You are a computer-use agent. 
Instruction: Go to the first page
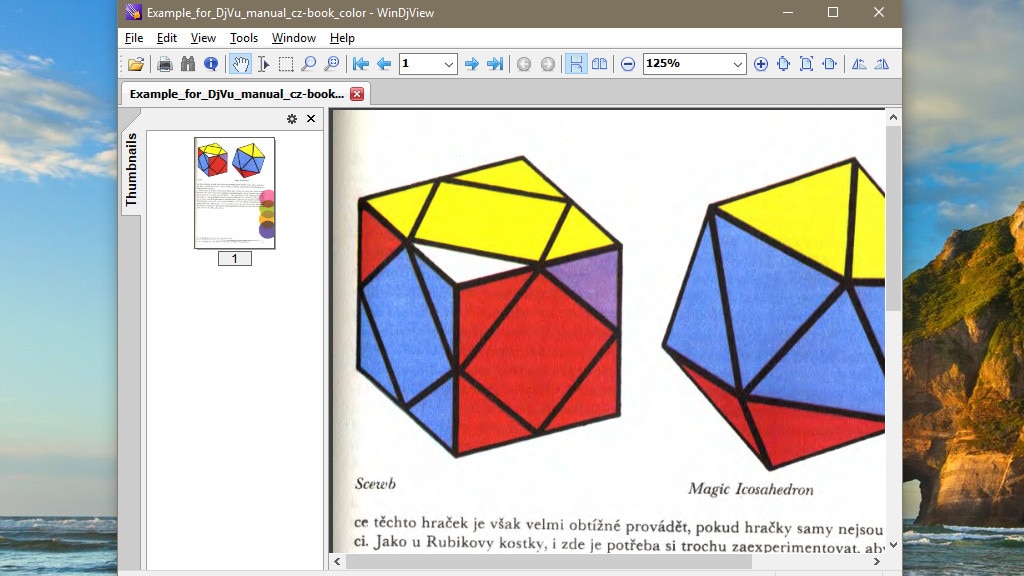tap(361, 64)
